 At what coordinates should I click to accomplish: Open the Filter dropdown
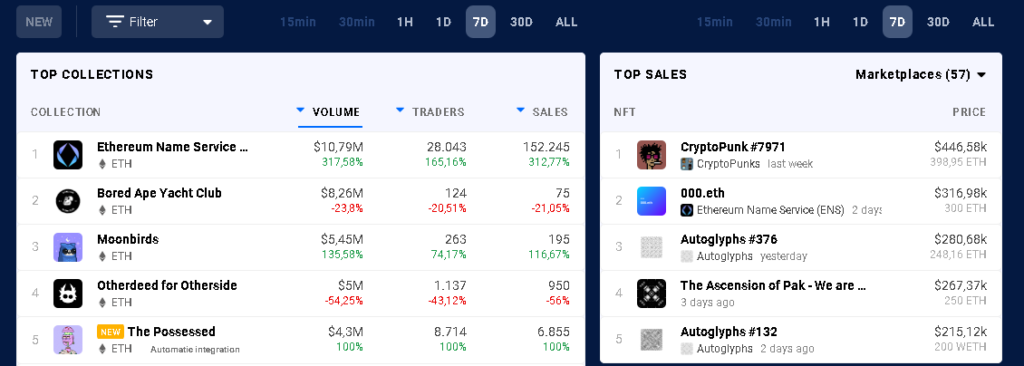(x=157, y=22)
